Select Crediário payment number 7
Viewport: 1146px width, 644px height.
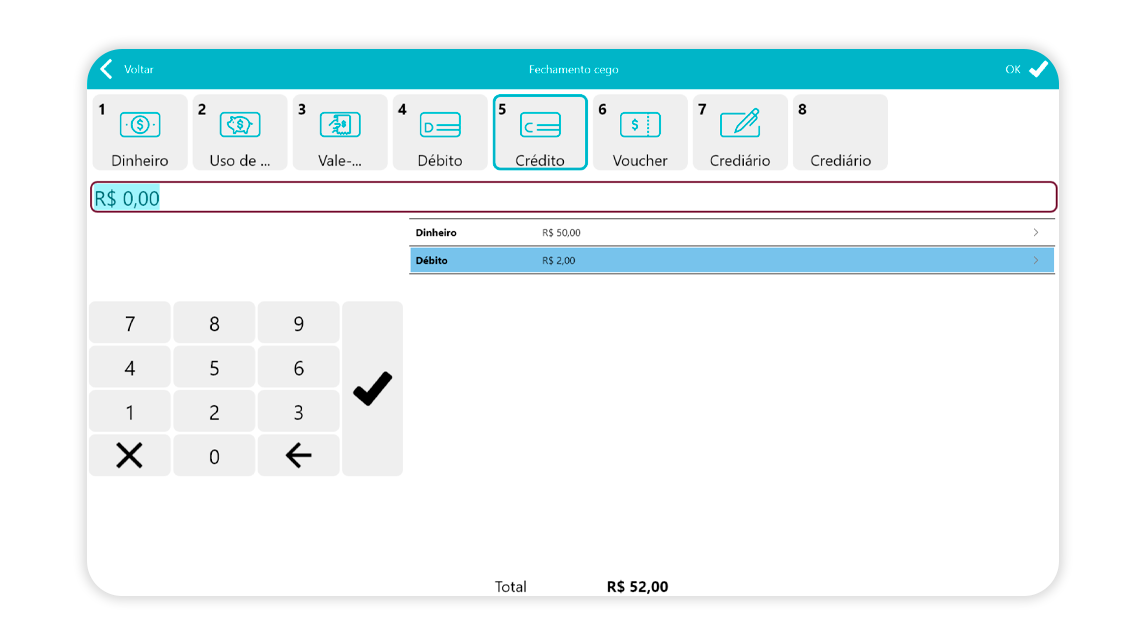coord(740,132)
